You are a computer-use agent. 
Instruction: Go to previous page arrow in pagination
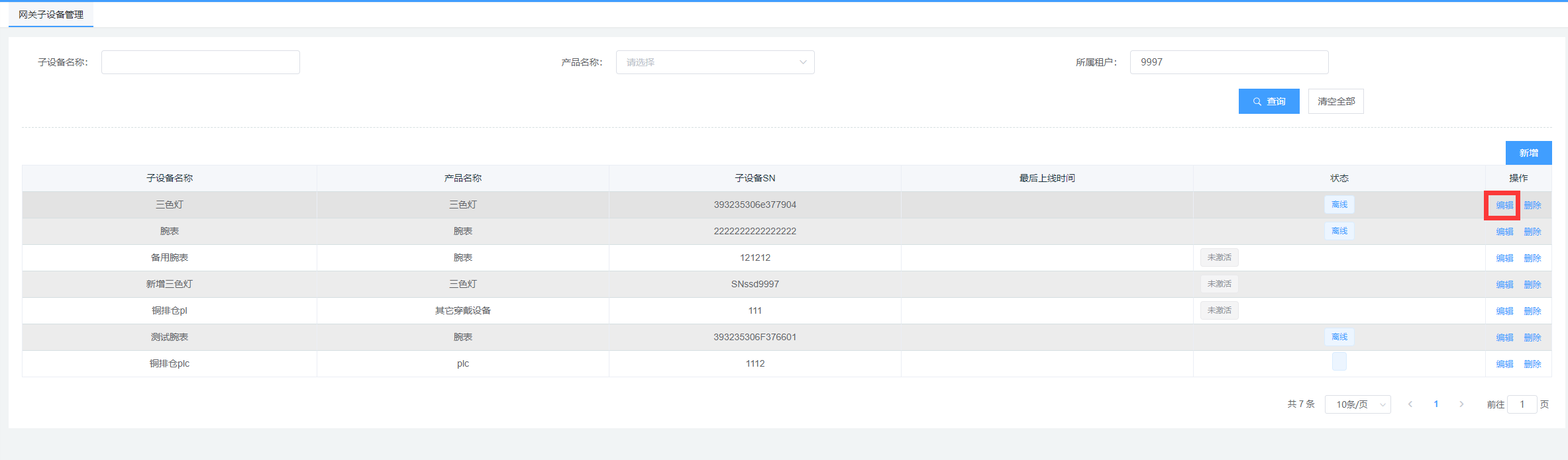point(1410,404)
